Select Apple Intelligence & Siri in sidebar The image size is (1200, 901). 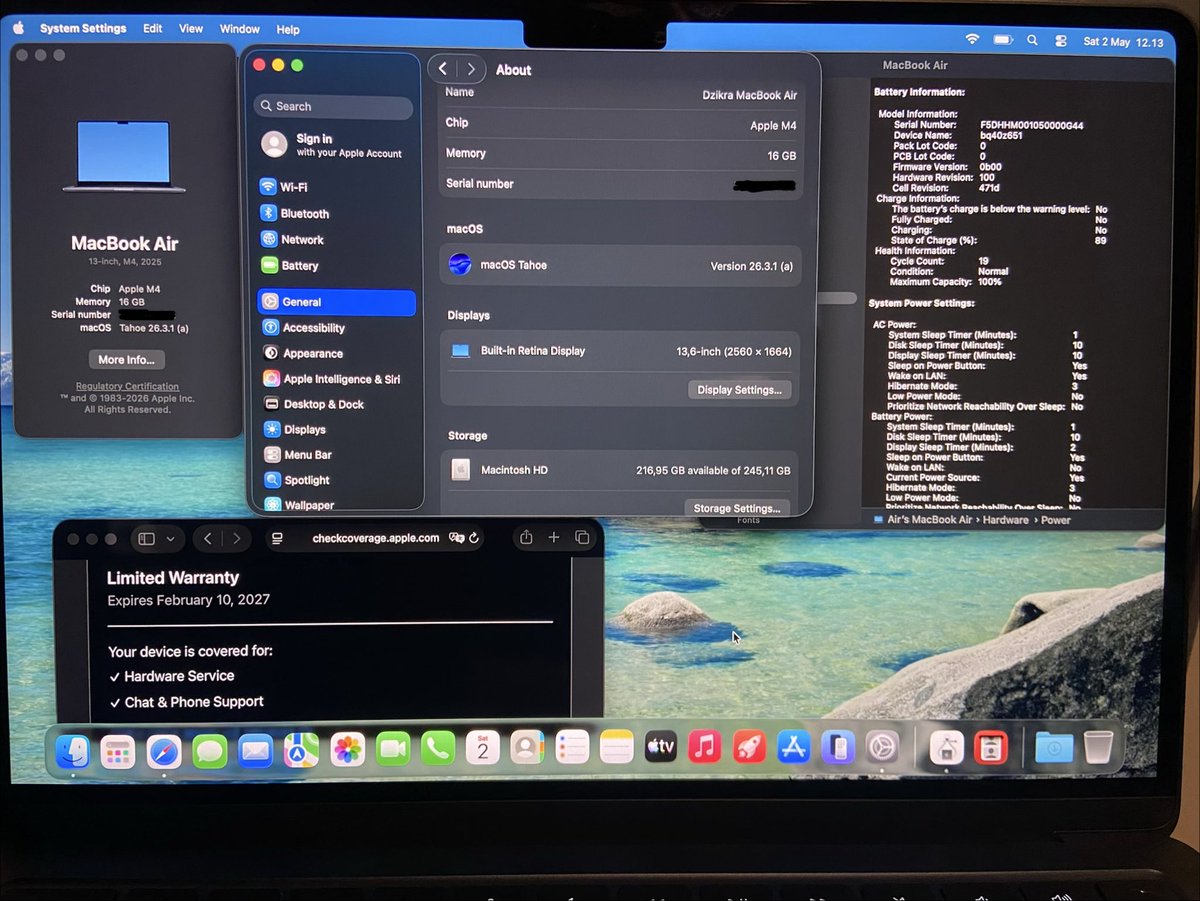336,379
